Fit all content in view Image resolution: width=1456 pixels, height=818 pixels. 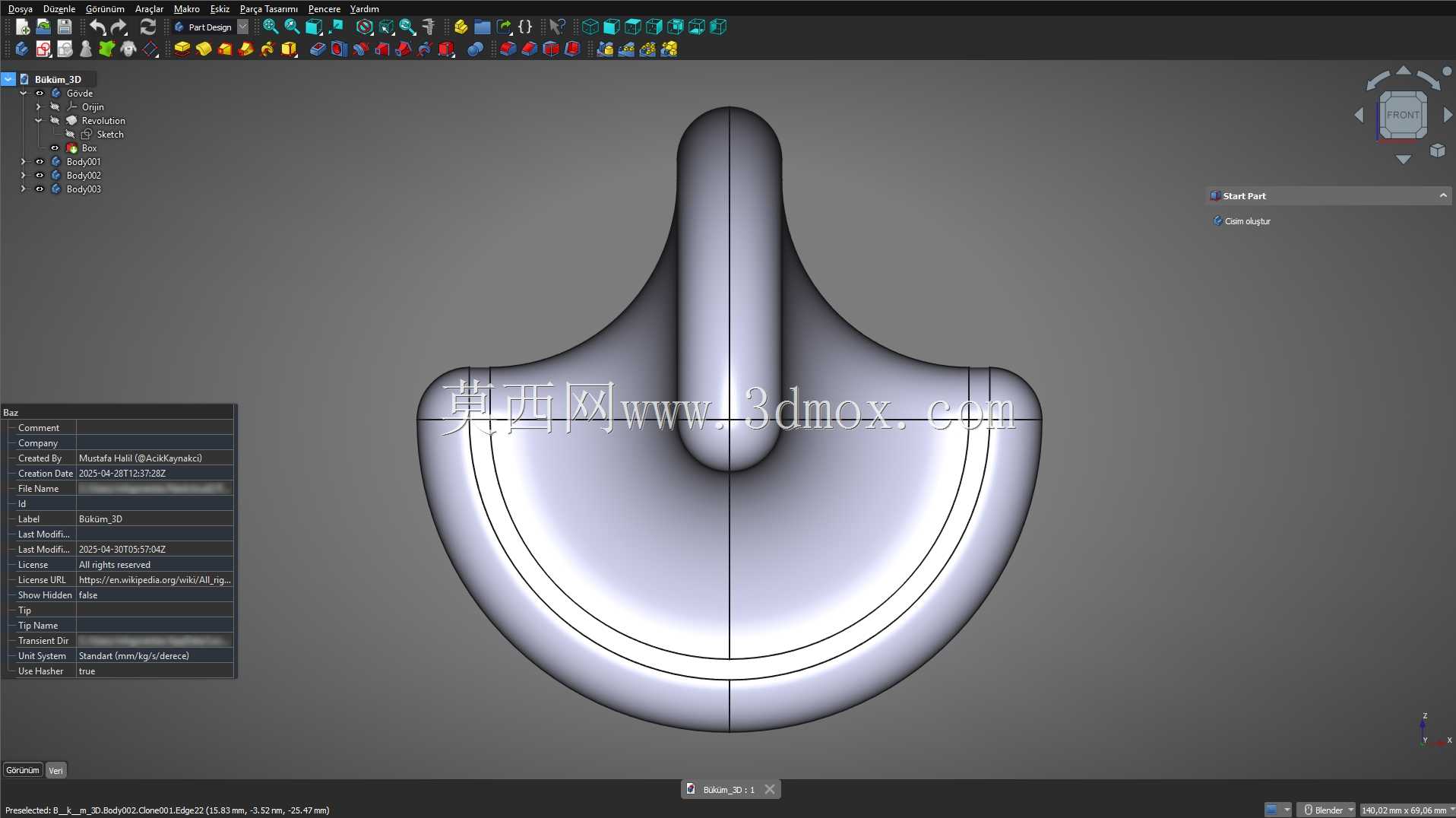[x=271, y=27]
